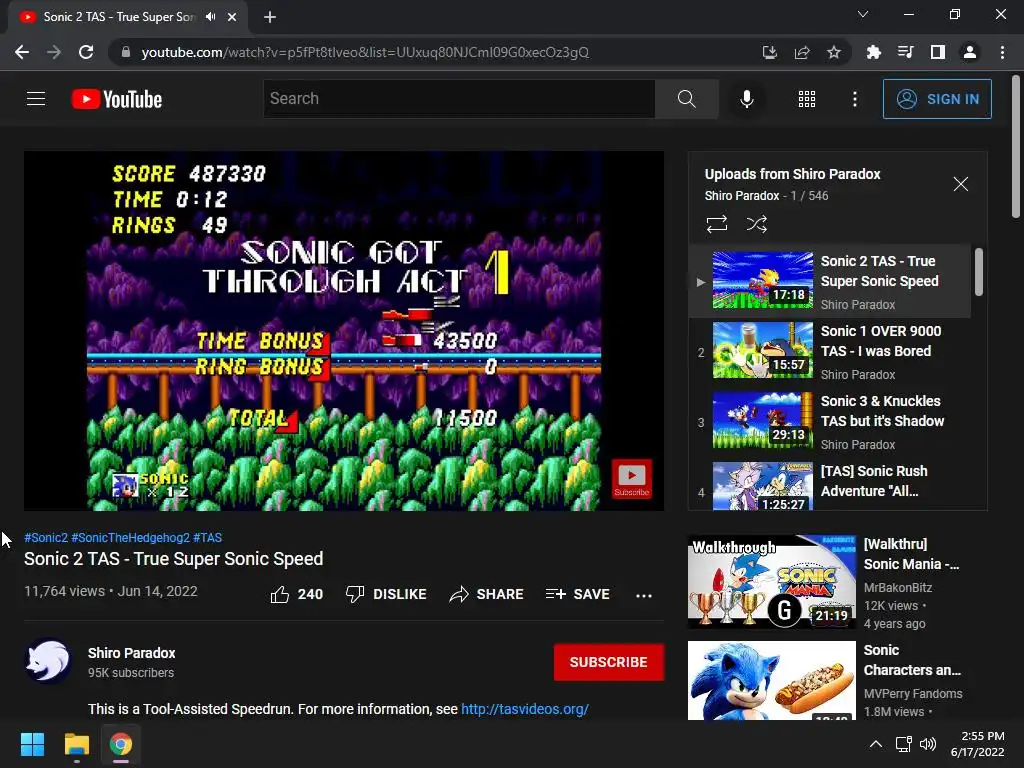This screenshot has width=1024, height=768.
Task: Click the #Sonic2 hashtag
Action: coord(46,537)
